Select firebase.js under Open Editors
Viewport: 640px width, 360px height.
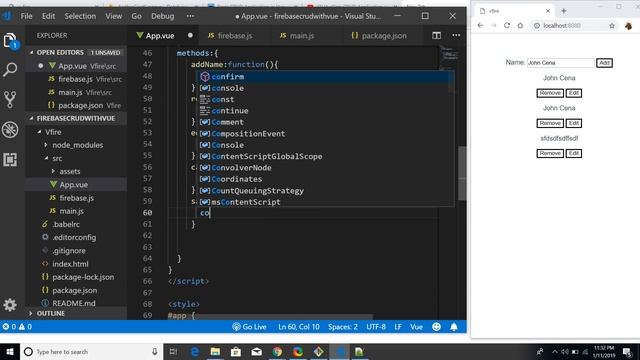(76, 79)
